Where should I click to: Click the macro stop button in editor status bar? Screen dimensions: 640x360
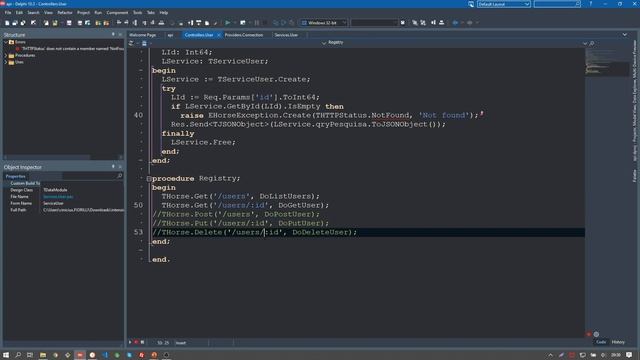[142, 342]
